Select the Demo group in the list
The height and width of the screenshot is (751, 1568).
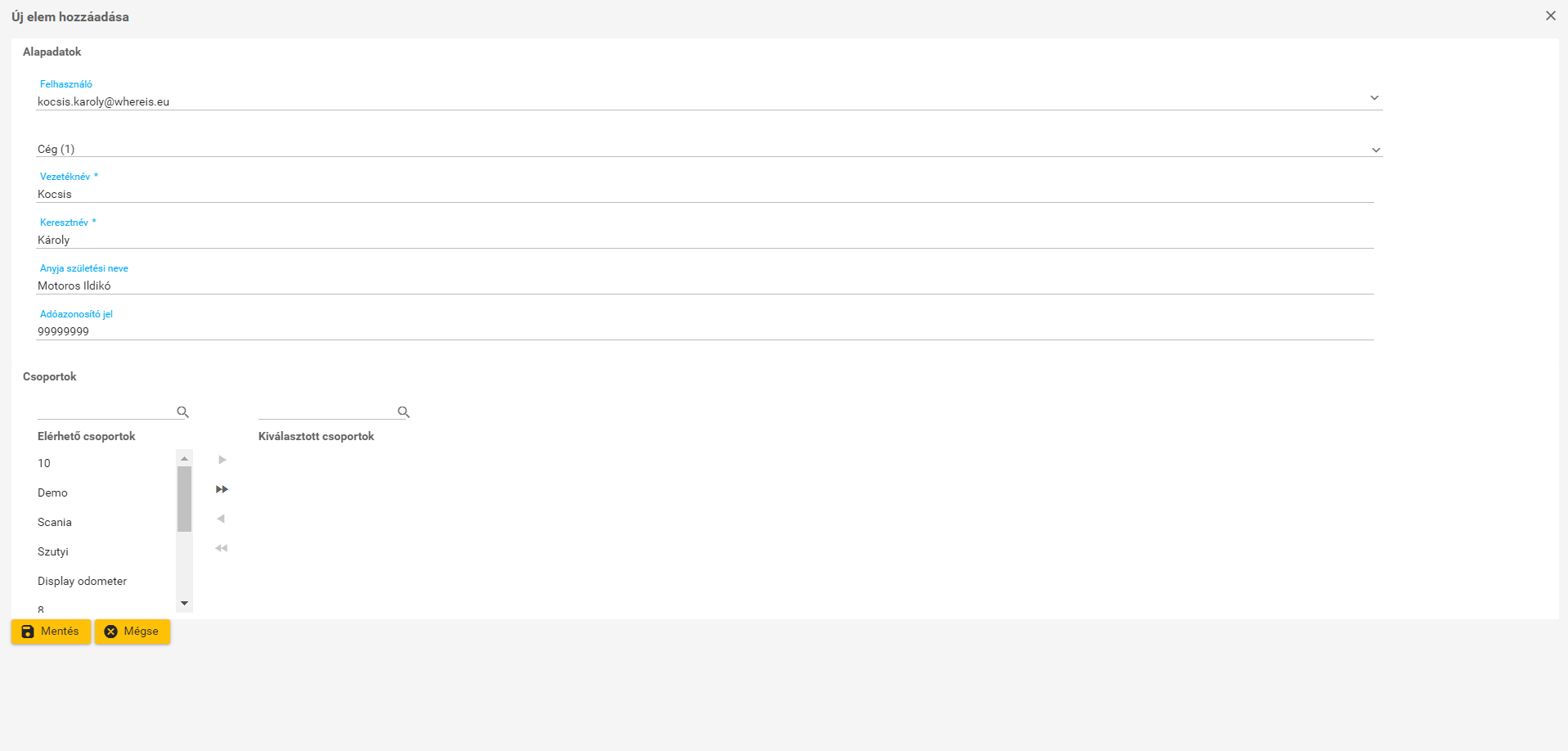tap(52, 492)
